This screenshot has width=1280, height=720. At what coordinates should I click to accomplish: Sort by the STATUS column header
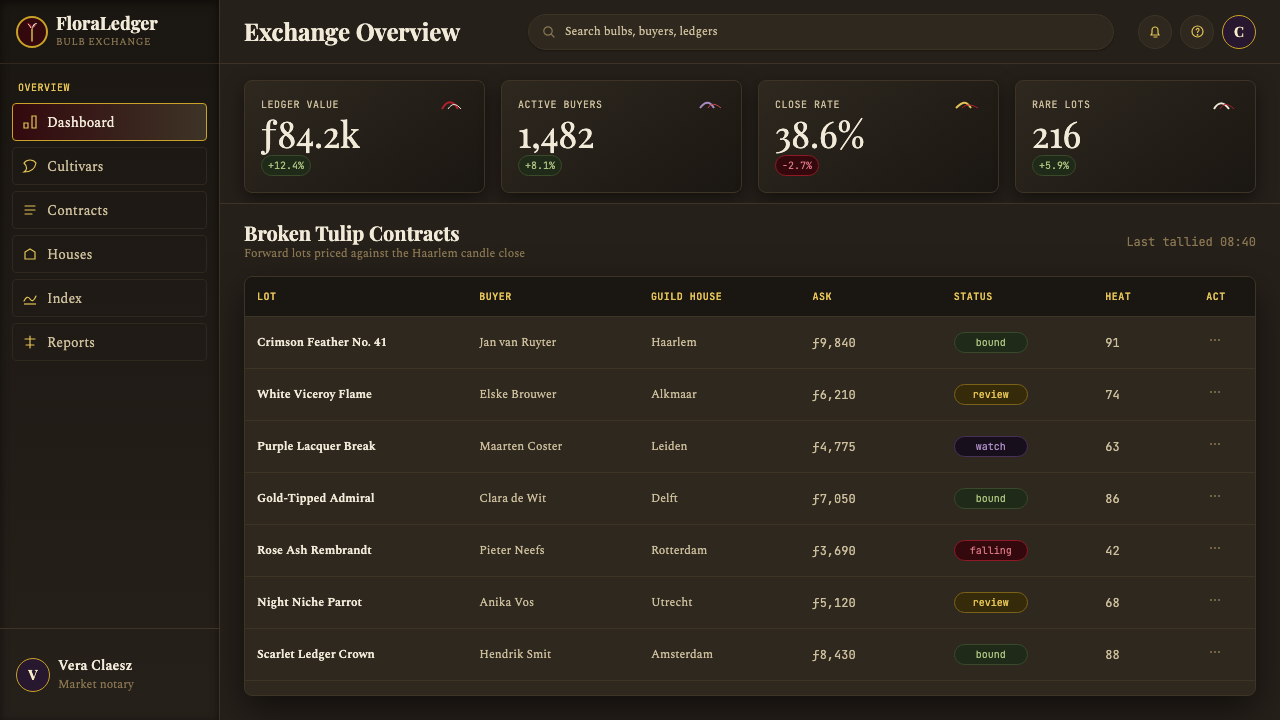tap(973, 296)
